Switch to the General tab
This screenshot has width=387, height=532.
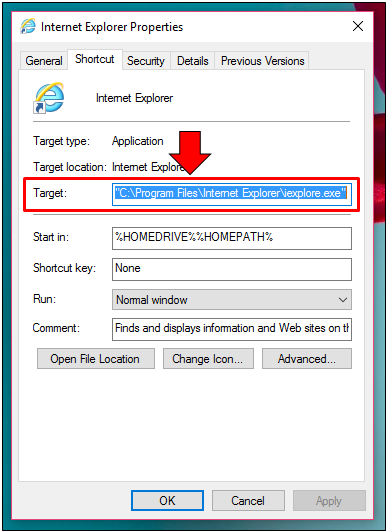coord(44,61)
